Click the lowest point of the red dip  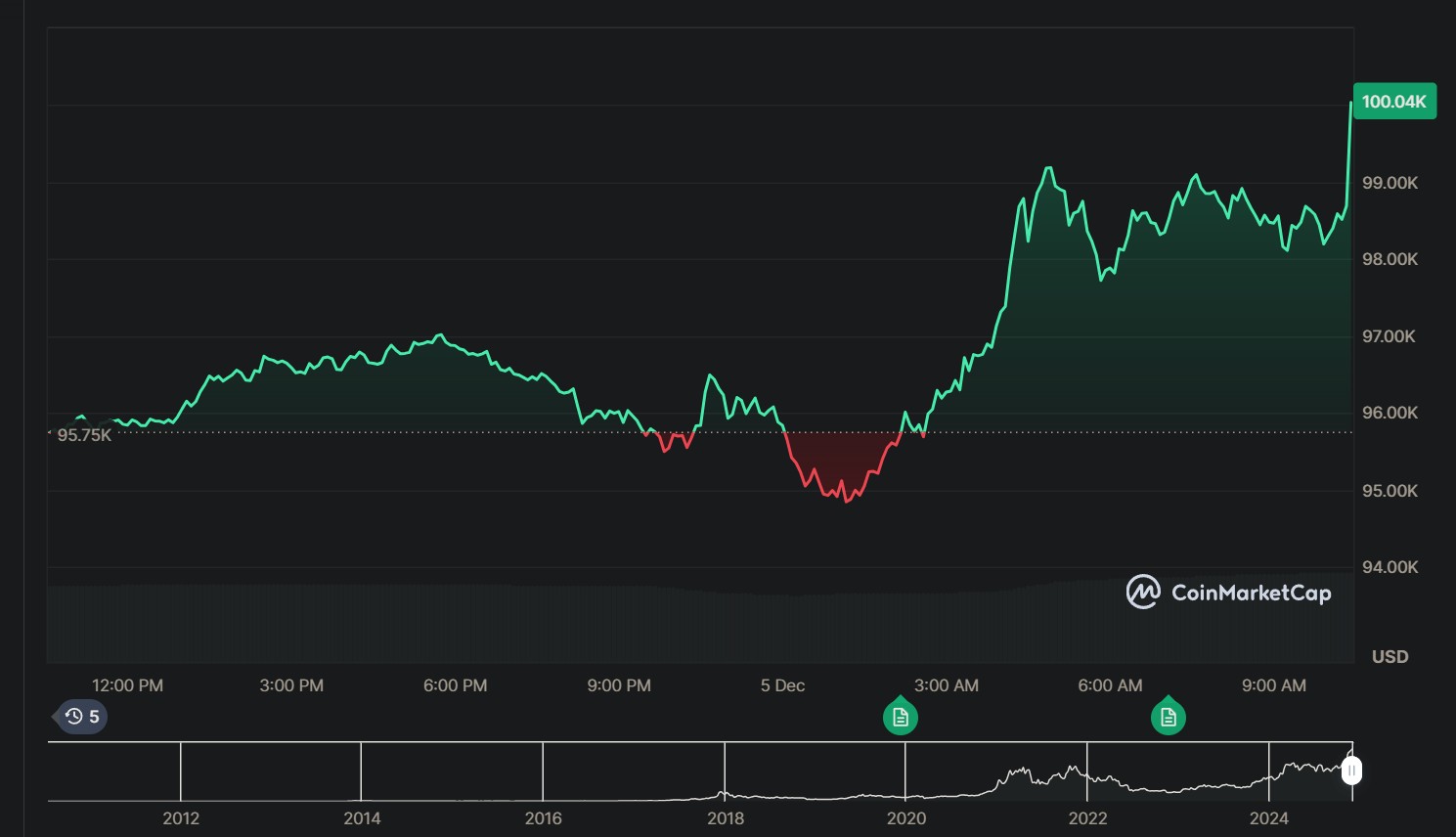point(847,501)
